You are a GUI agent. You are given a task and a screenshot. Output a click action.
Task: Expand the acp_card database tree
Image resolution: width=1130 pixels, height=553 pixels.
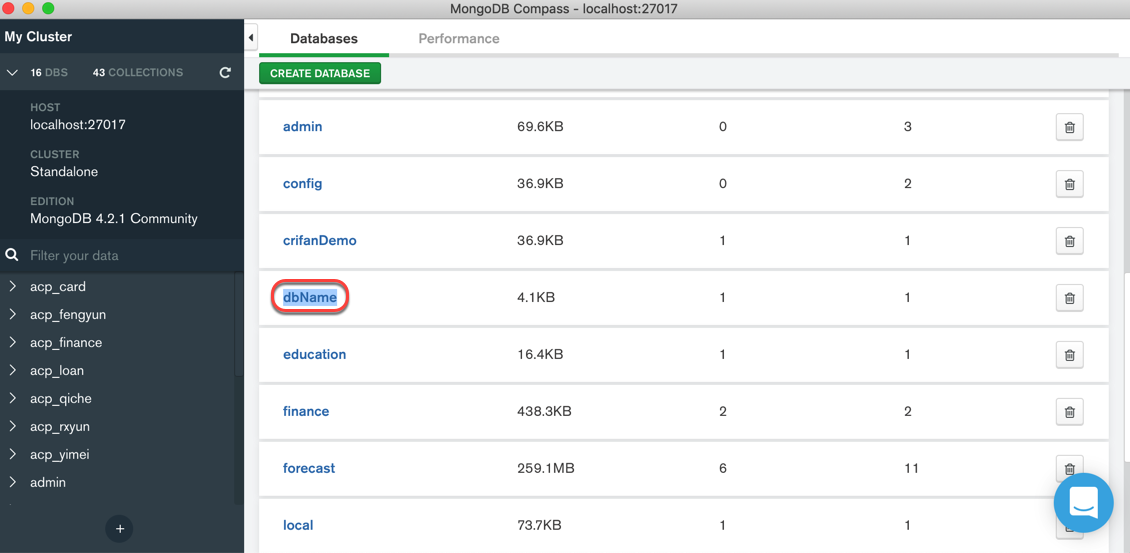click(12, 287)
